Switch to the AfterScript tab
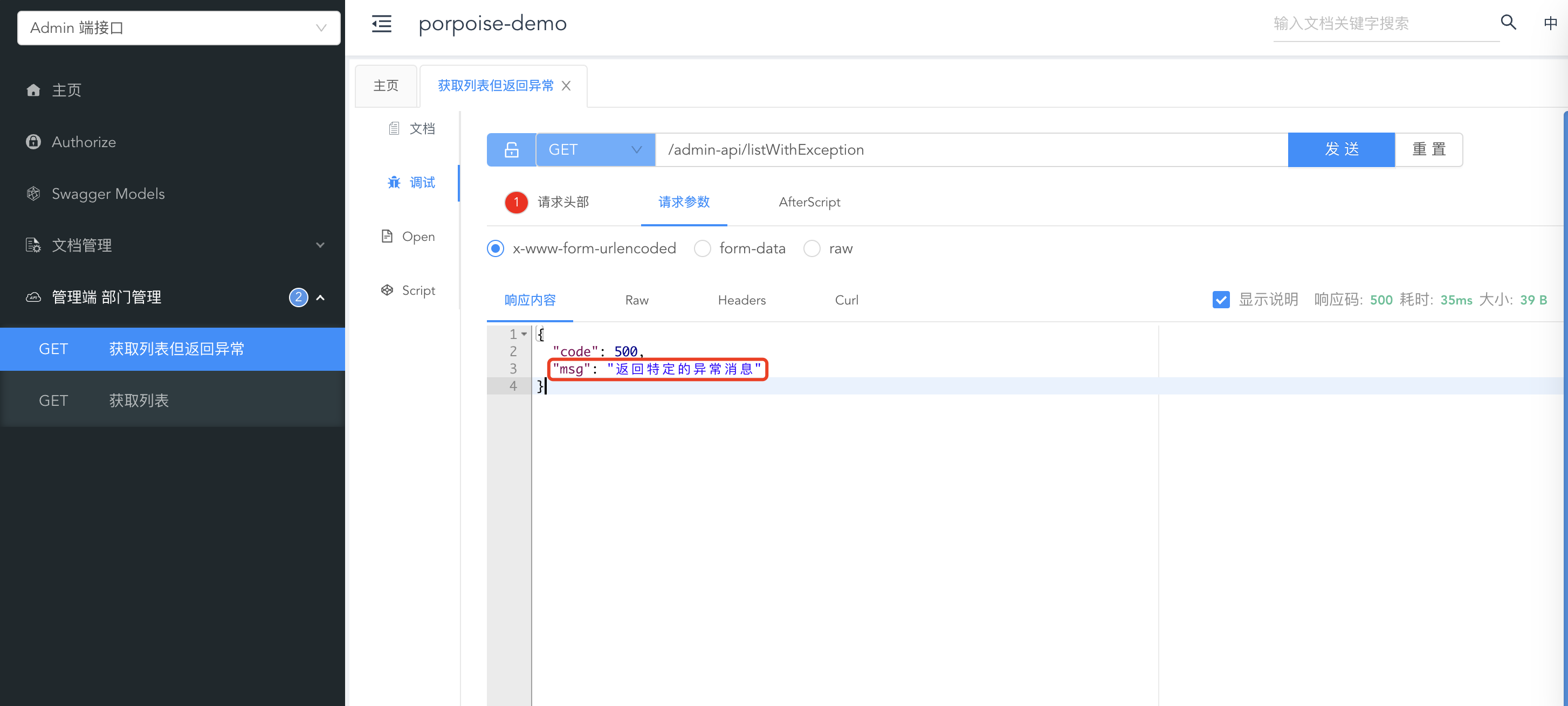1568x706 pixels. [809, 202]
